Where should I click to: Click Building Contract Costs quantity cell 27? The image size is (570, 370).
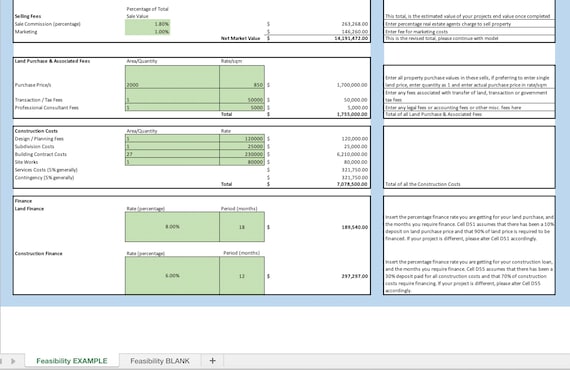(x=172, y=154)
